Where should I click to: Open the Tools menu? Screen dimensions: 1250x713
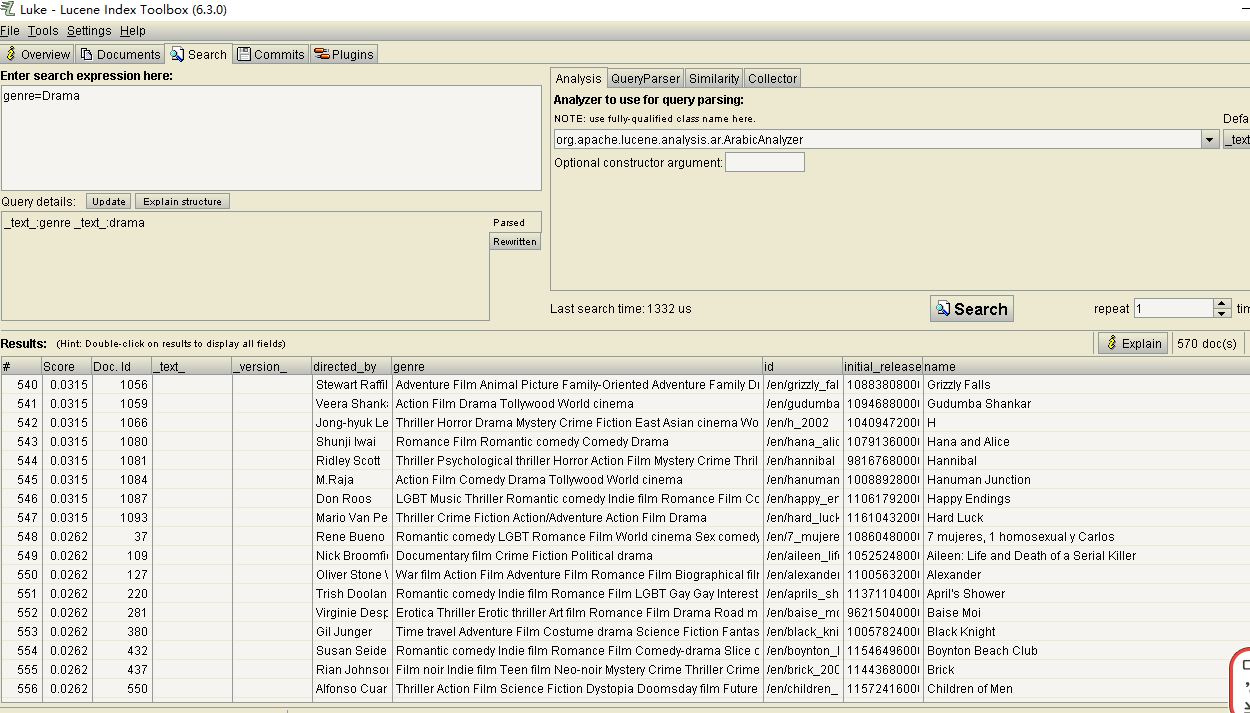click(x=43, y=31)
